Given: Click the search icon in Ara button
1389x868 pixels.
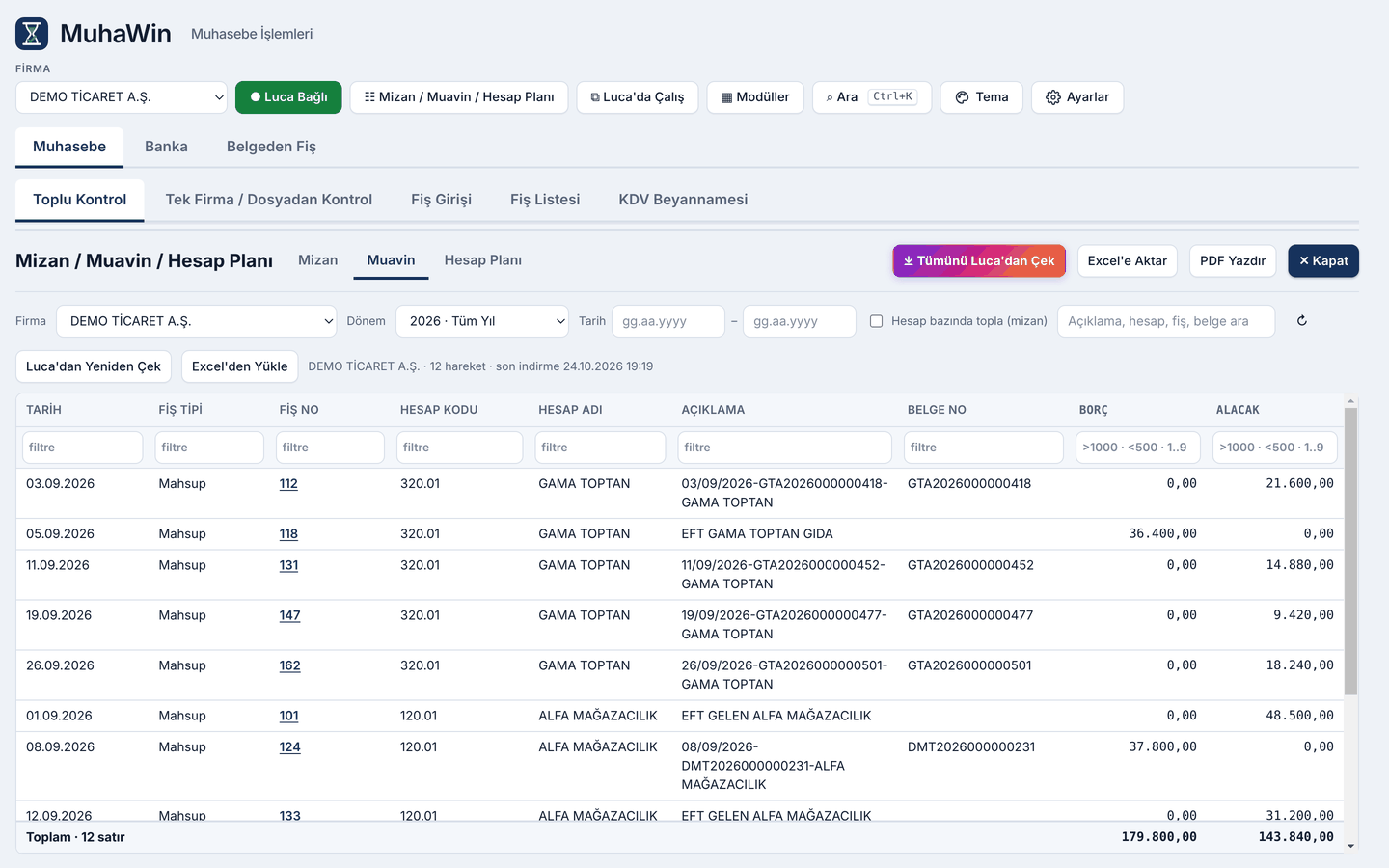Looking at the screenshot, I should (830, 97).
